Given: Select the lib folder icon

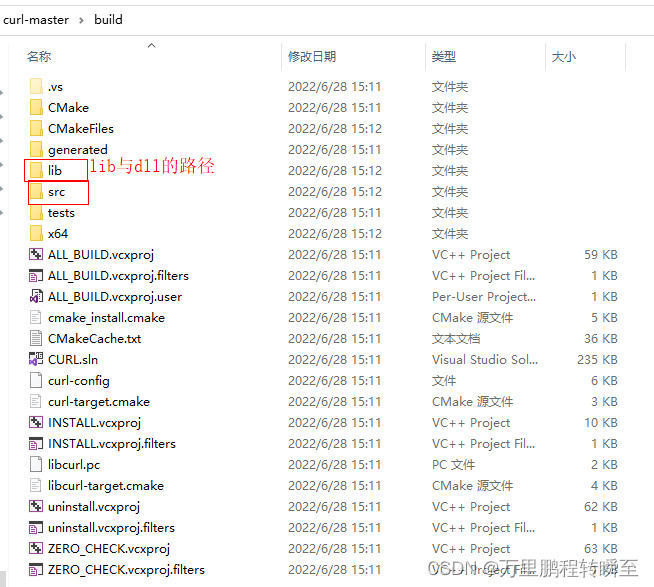Looking at the screenshot, I should 36,170.
